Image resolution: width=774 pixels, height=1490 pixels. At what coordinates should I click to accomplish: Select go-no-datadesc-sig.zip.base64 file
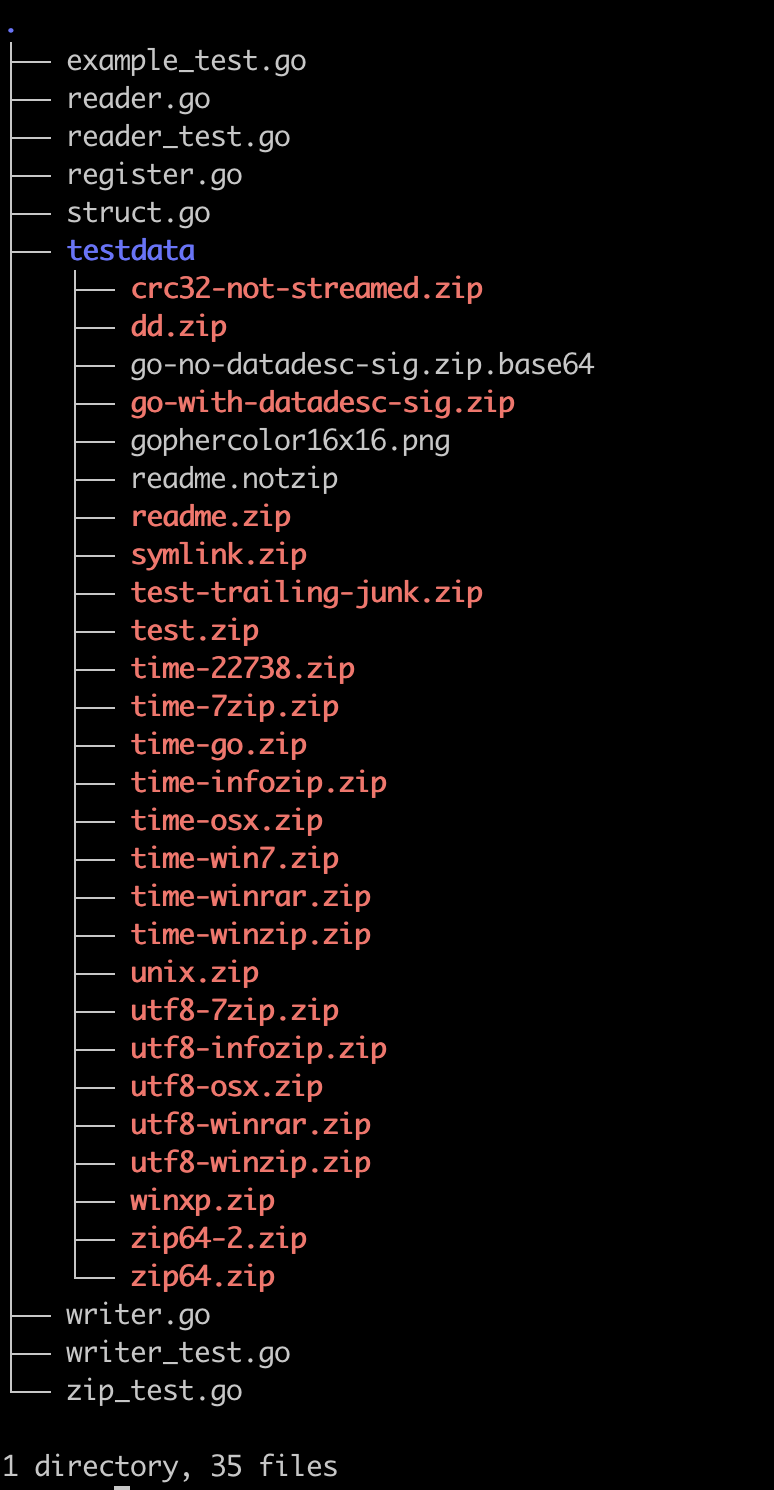(362, 365)
